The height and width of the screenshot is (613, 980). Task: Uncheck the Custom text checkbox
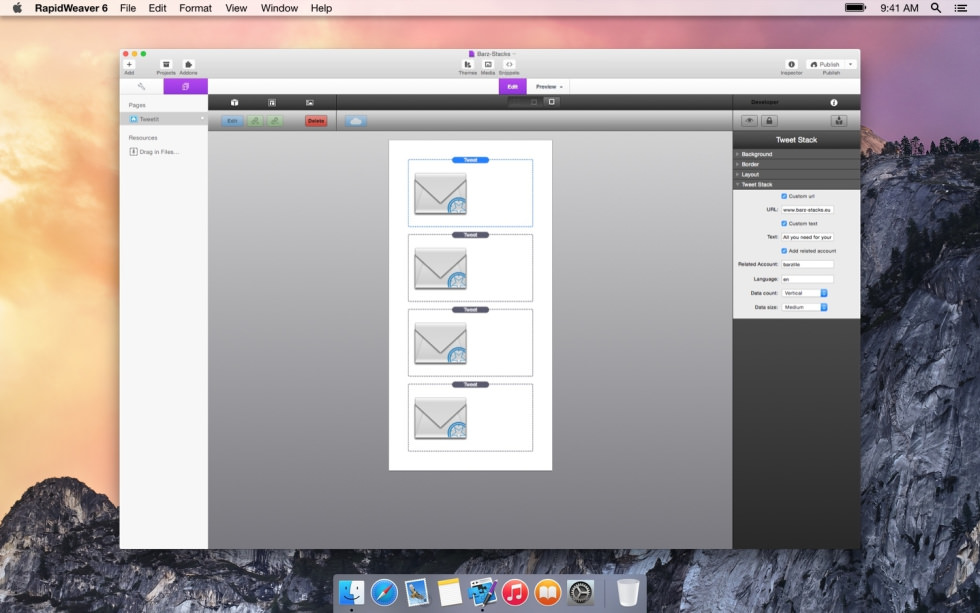(784, 224)
